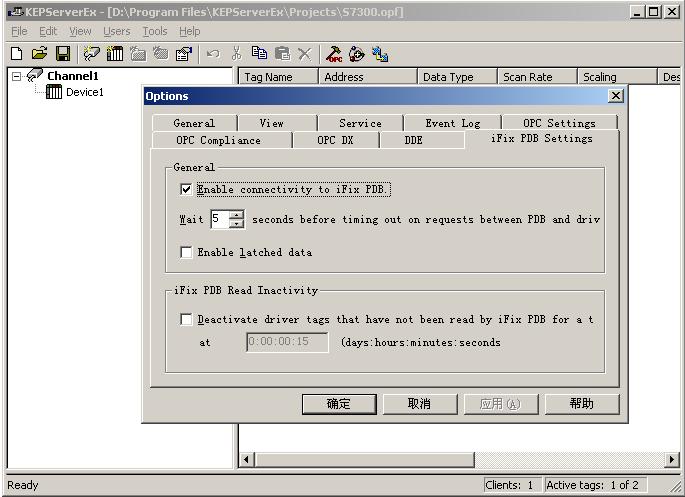Sort by the Tag Name column header
685x497 pixels.
pos(278,77)
